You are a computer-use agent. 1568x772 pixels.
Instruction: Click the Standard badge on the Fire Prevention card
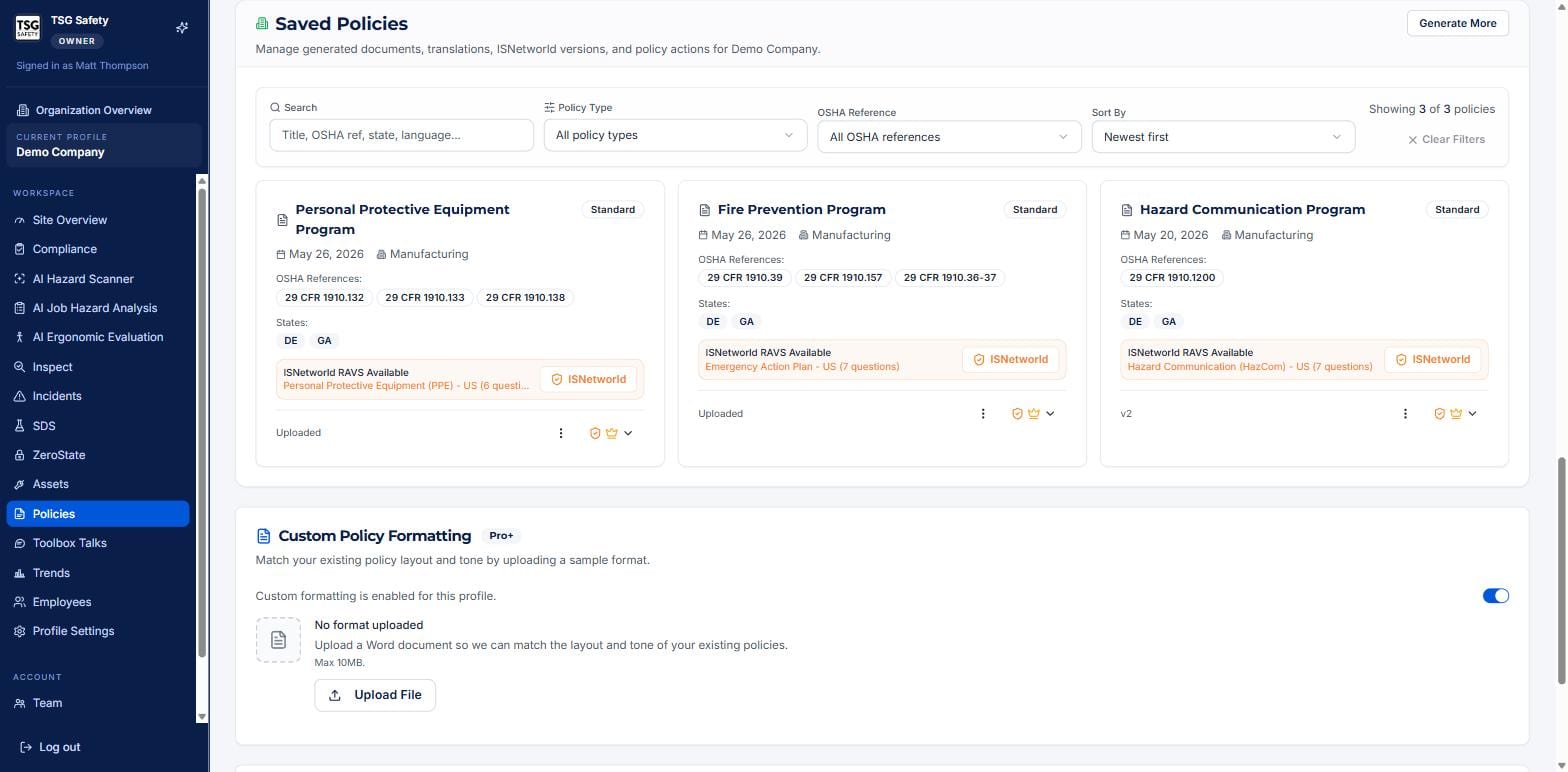click(x=1035, y=210)
